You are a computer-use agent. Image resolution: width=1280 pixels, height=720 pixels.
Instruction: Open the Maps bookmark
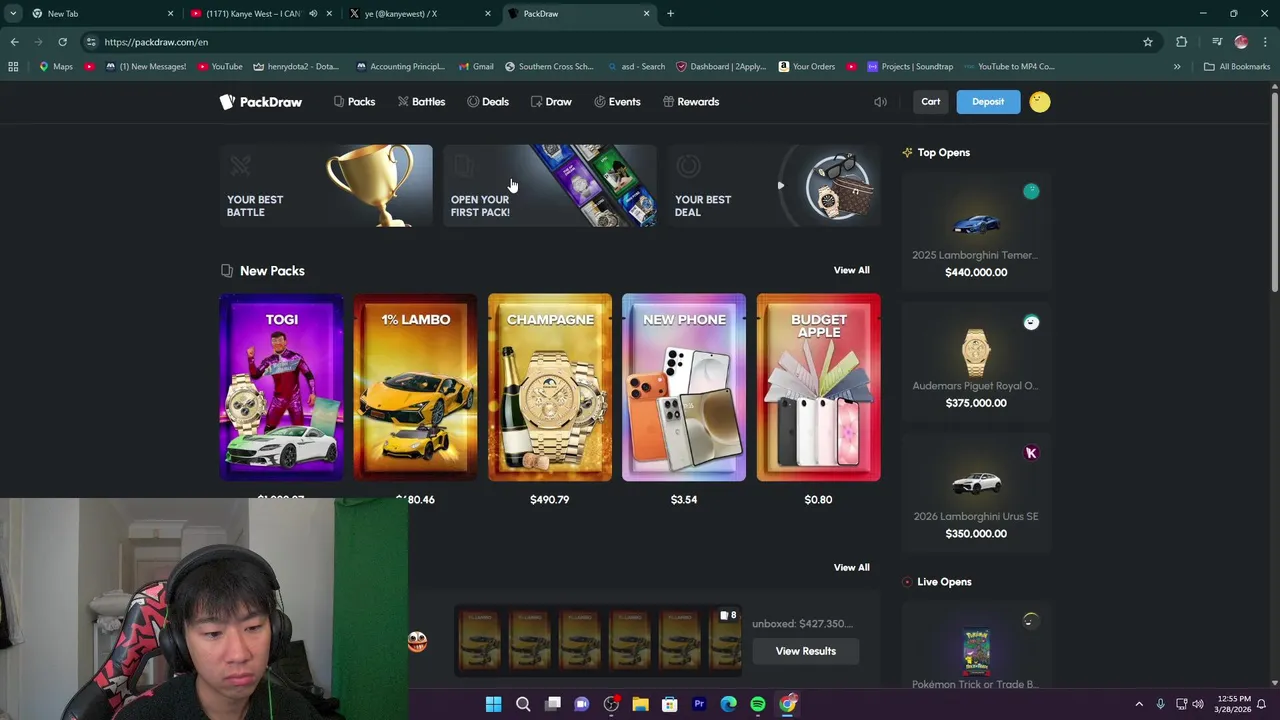click(x=56, y=67)
